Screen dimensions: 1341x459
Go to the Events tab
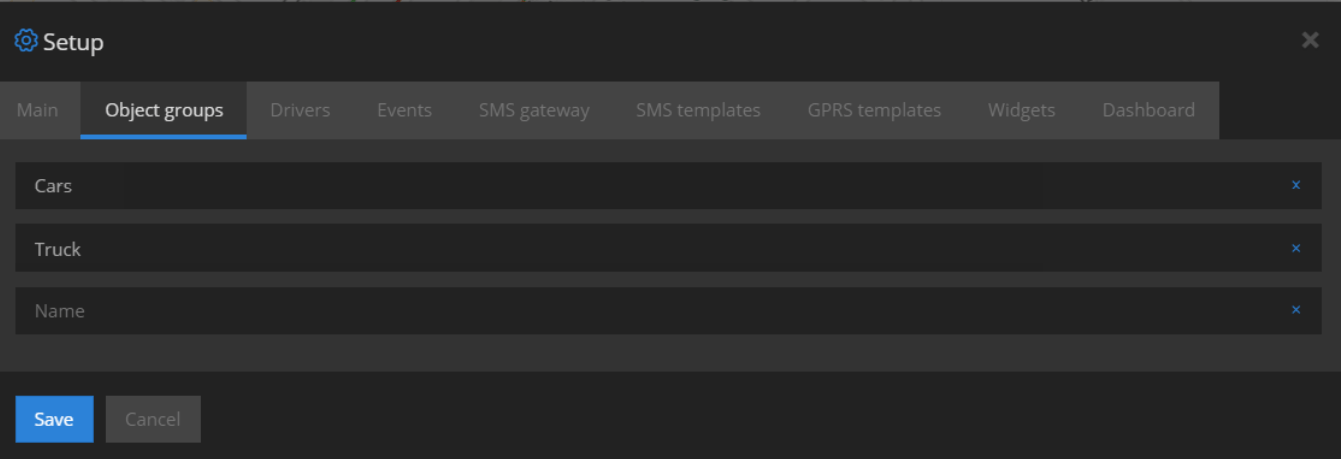404,110
